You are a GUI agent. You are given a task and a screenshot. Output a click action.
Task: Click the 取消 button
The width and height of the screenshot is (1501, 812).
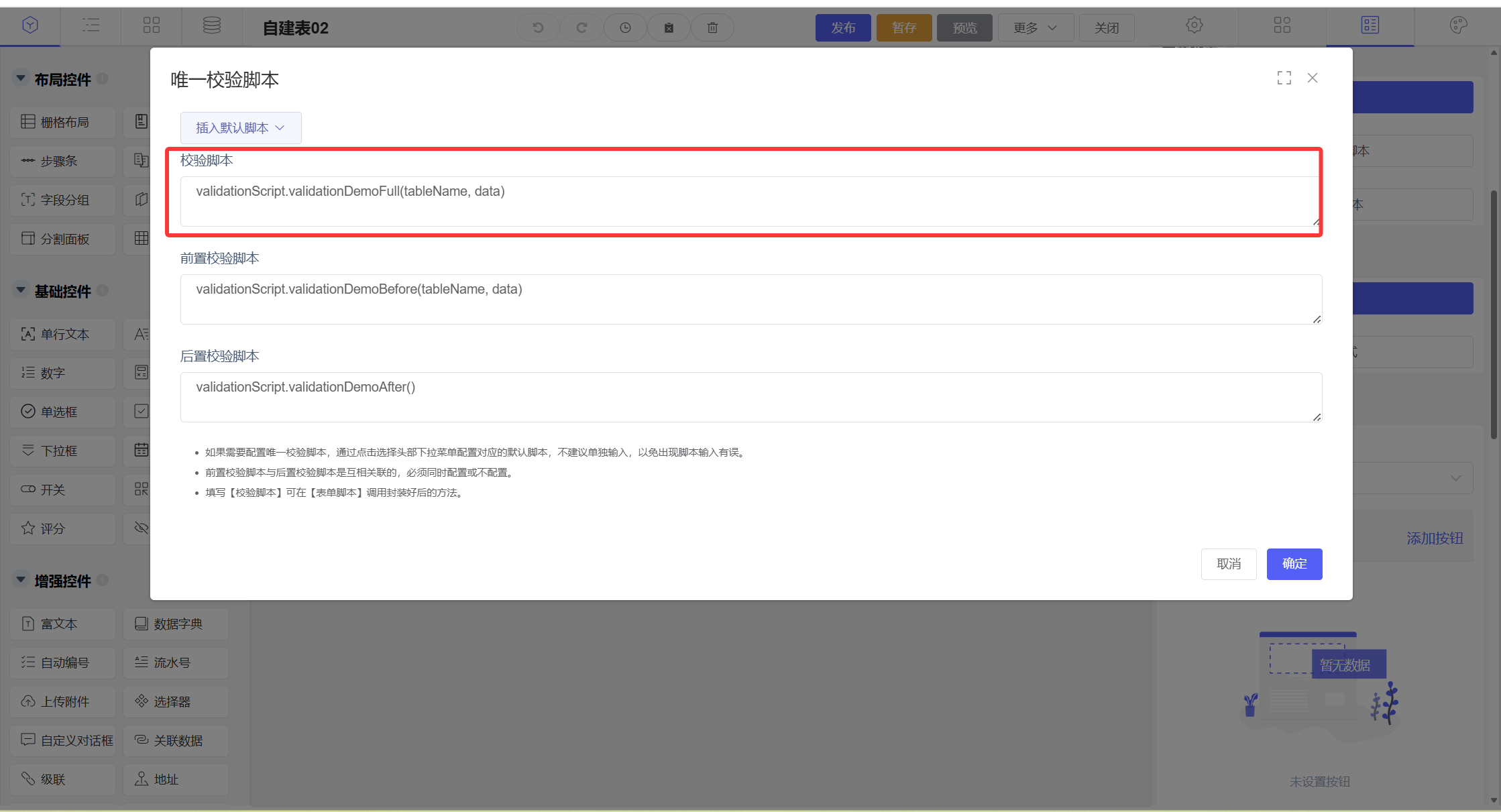[1228, 564]
